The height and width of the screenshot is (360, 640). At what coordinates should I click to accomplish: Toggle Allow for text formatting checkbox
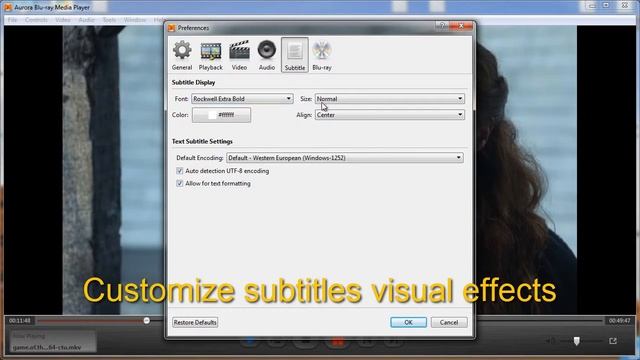(x=180, y=184)
